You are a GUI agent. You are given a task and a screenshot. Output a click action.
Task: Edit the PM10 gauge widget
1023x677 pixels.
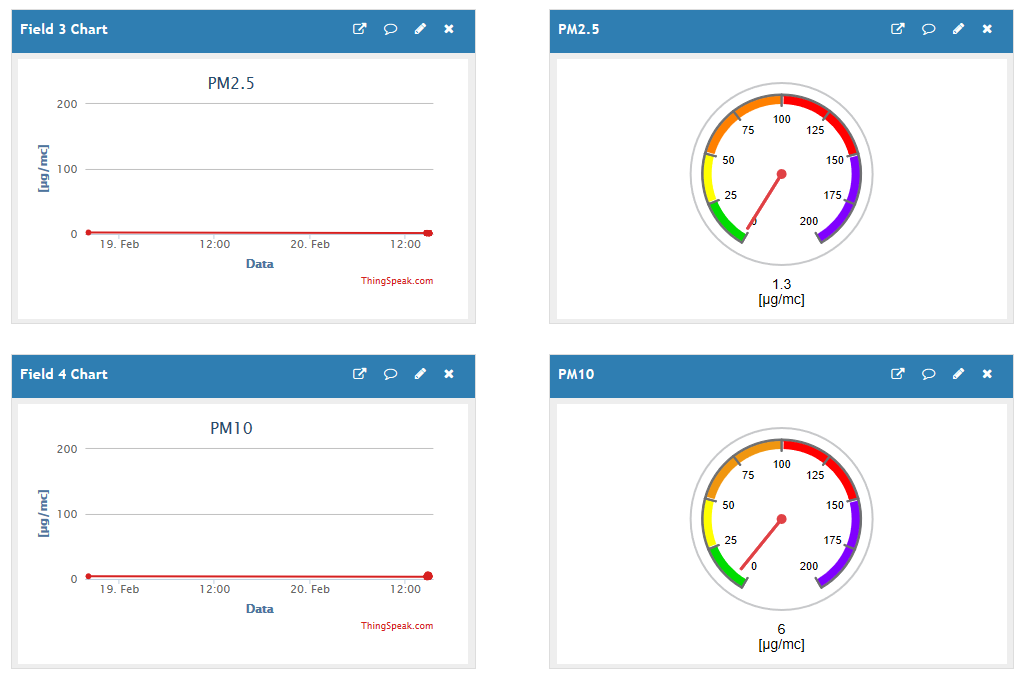pos(958,374)
